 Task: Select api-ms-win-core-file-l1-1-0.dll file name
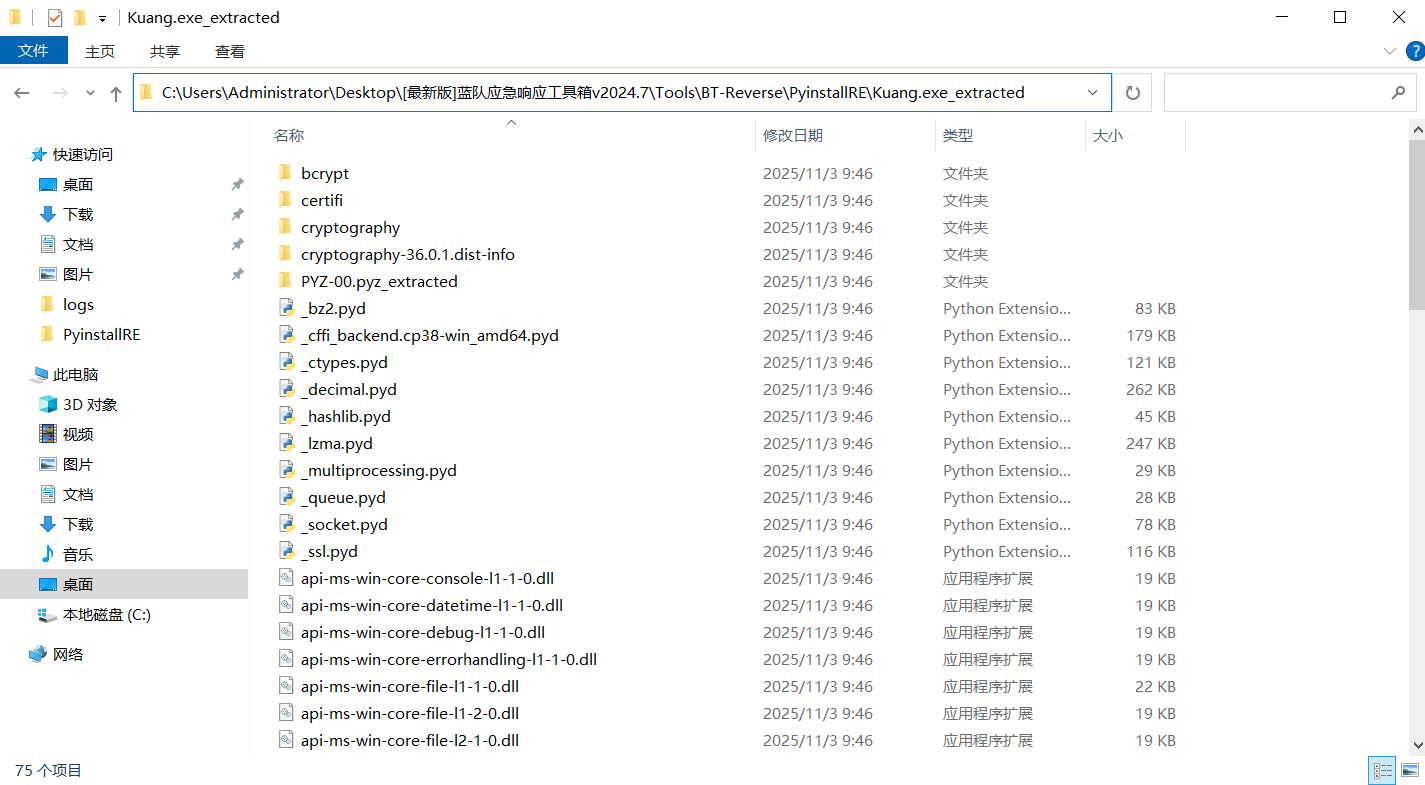tap(410, 686)
